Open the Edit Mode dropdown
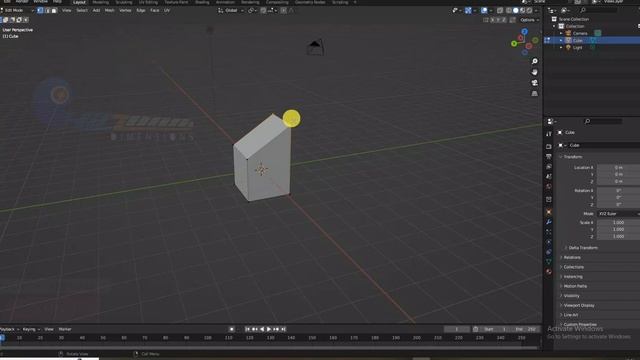The width and height of the screenshot is (640, 360). click(x=17, y=10)
